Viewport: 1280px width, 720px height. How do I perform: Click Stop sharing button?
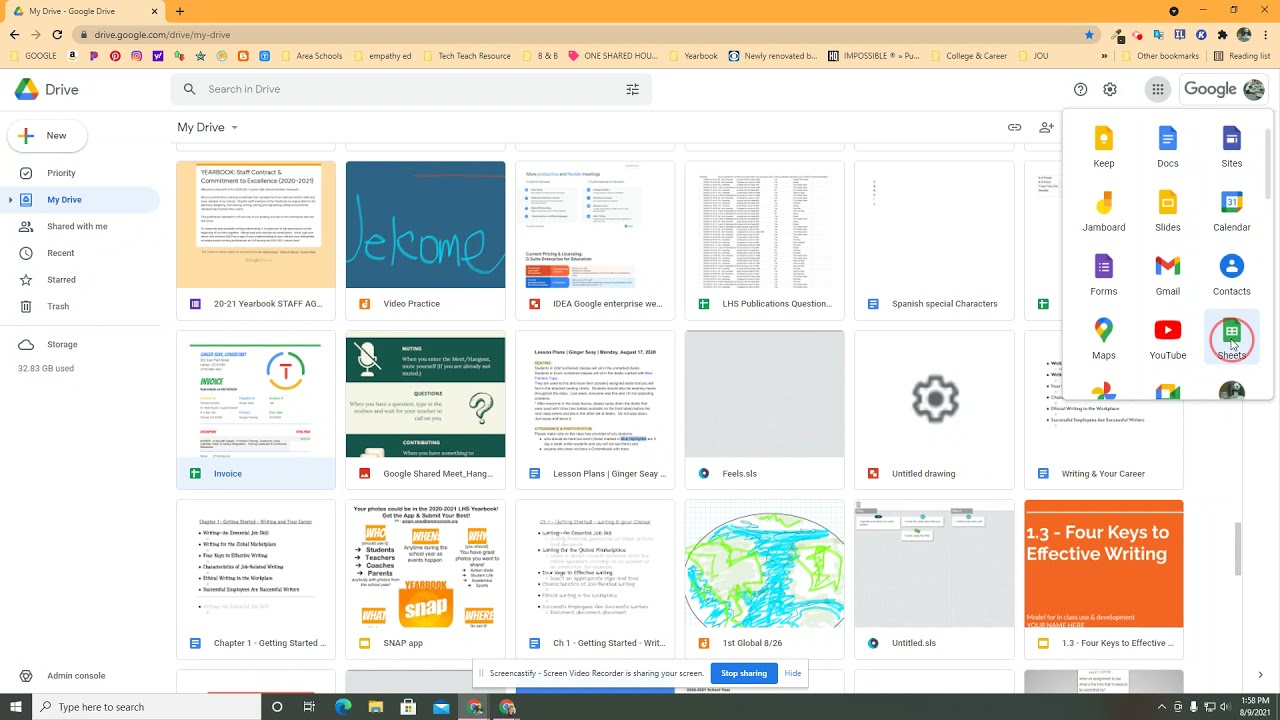click(x=744, y=673)
